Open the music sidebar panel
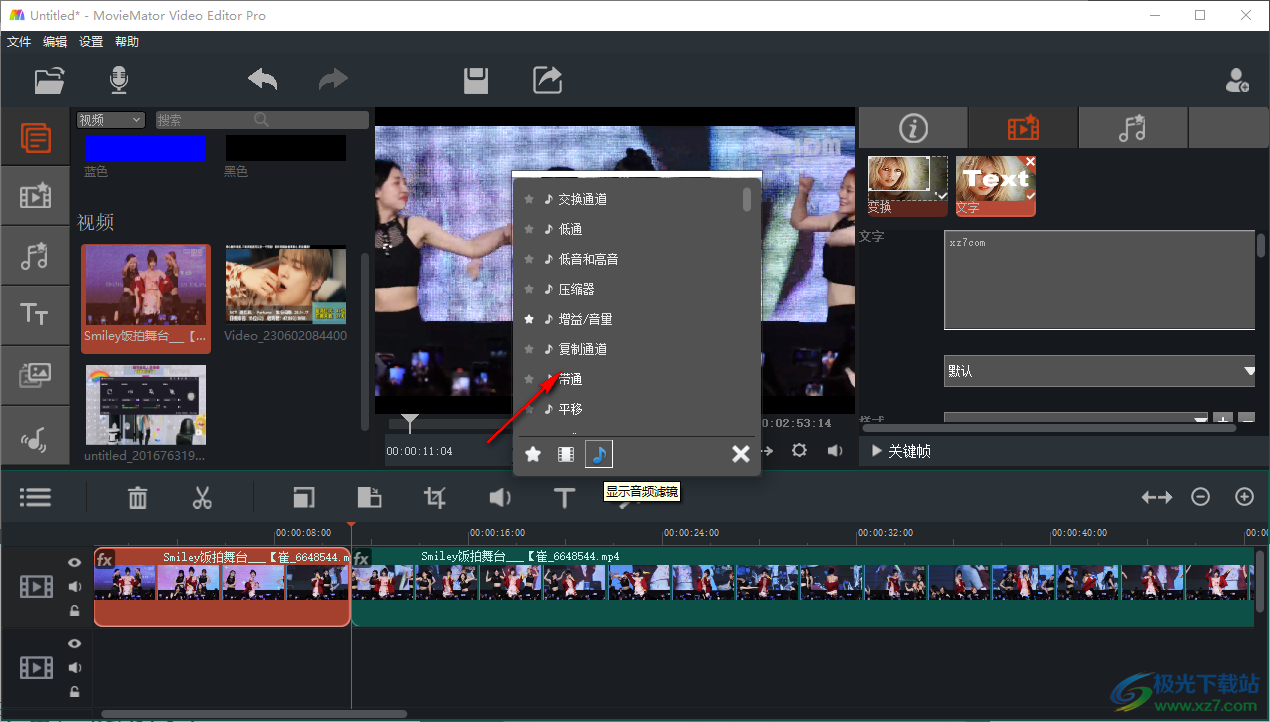The image size is (1270, 722). [x=35, y=436]
